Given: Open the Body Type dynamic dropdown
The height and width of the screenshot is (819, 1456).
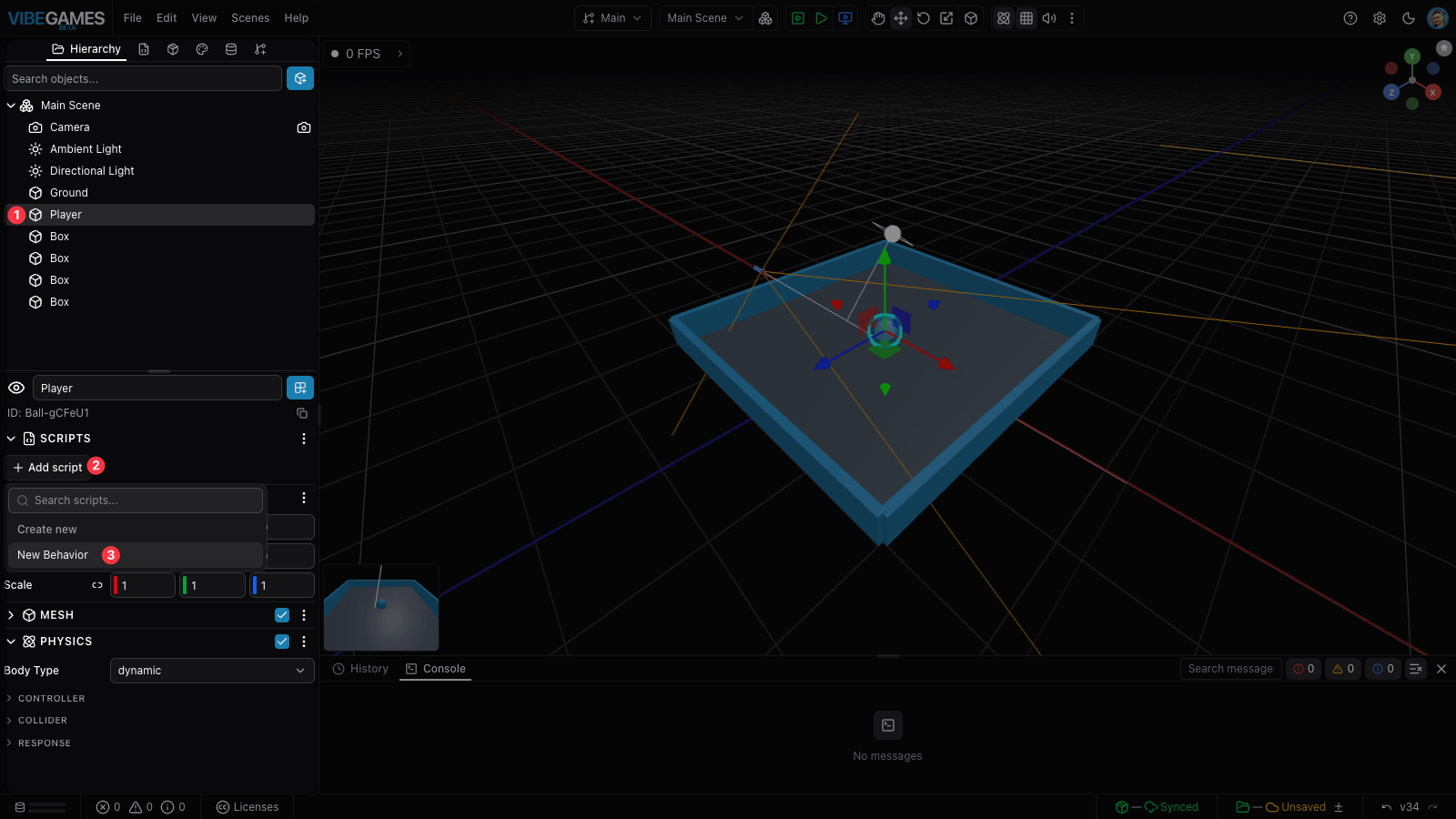Looking at the screenshot, I should (212, 671).
